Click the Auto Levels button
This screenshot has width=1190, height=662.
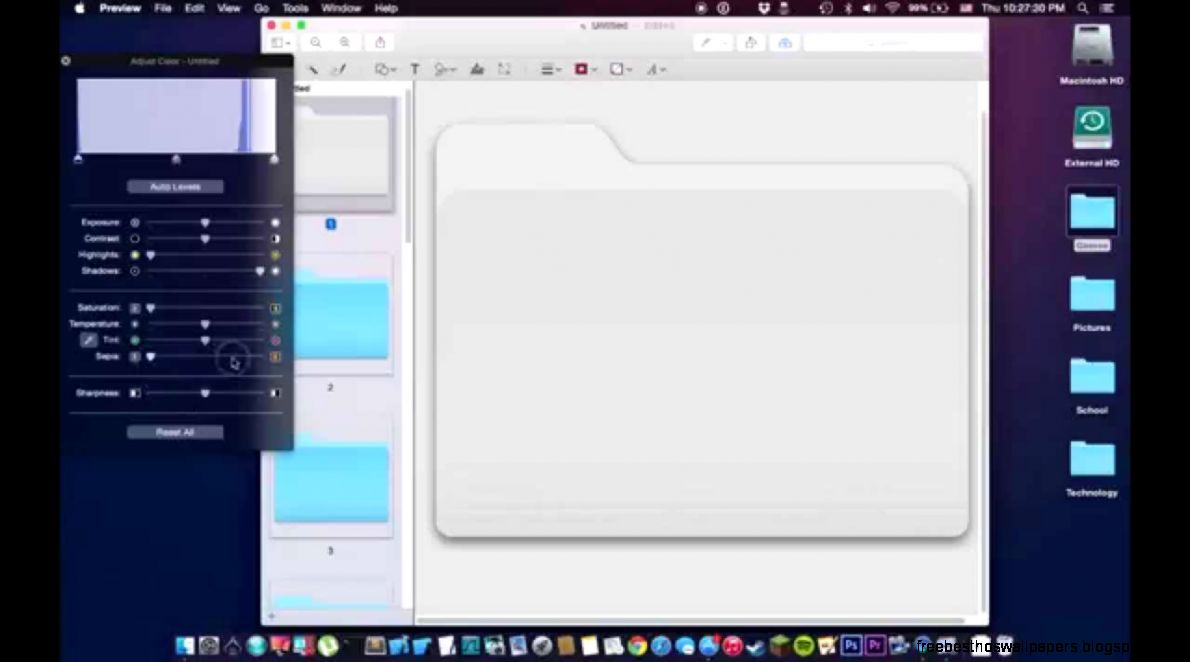[175, 186]
